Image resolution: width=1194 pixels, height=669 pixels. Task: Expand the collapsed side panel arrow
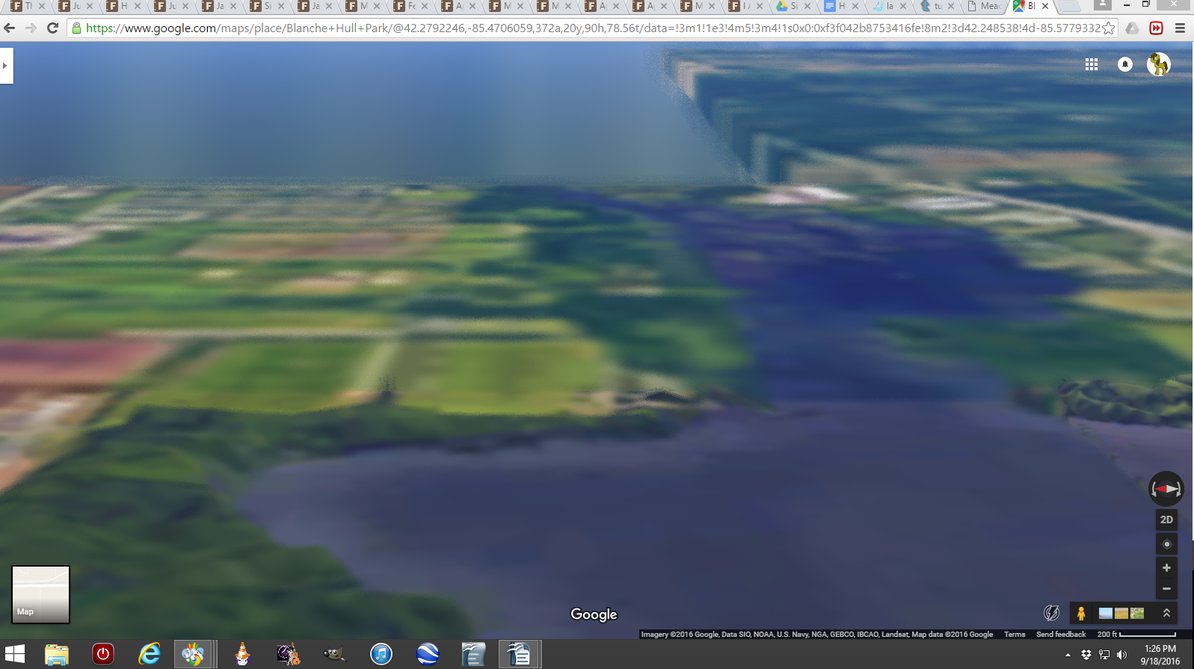[6, 67]
